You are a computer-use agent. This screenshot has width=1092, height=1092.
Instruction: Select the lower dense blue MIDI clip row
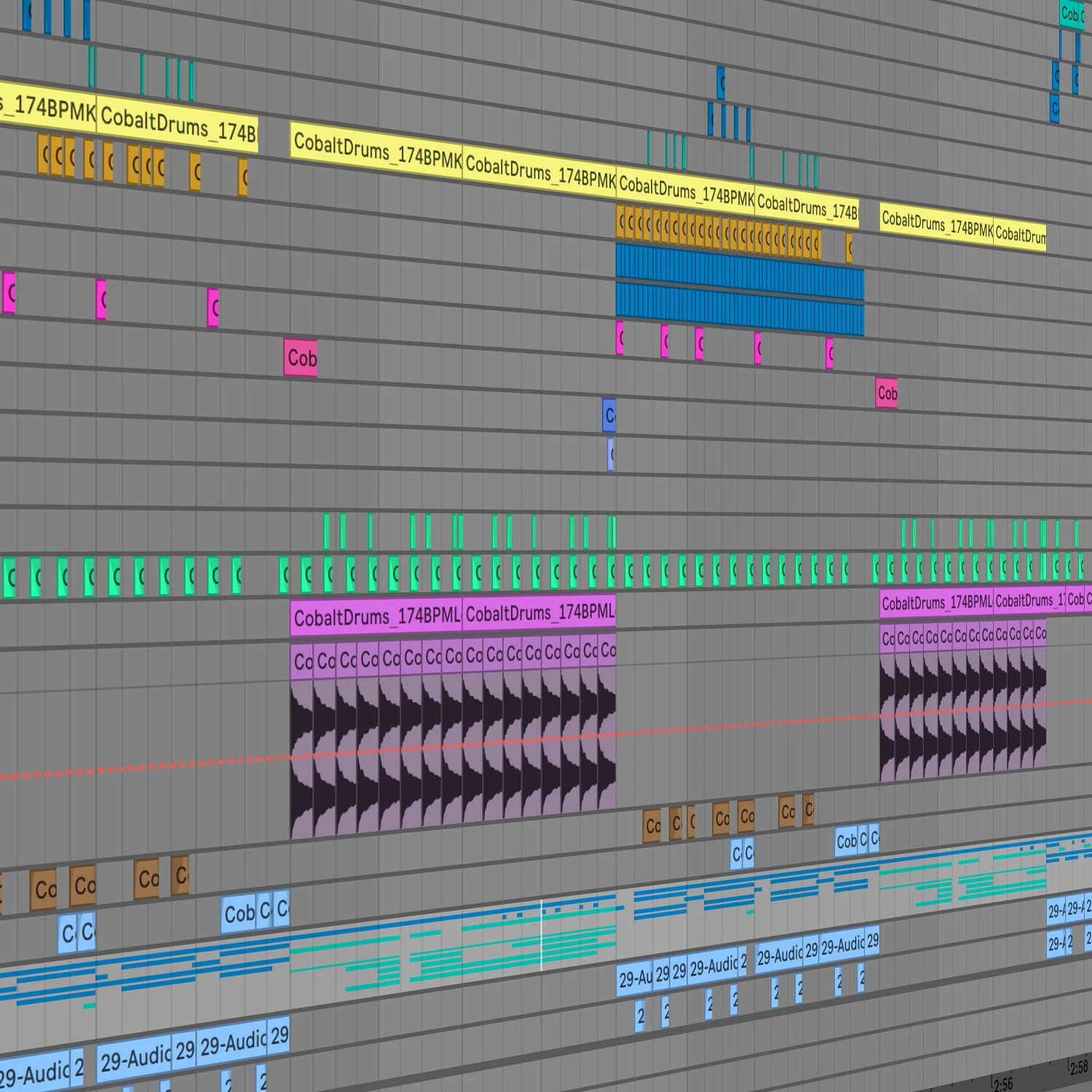(x=739, y=309)
